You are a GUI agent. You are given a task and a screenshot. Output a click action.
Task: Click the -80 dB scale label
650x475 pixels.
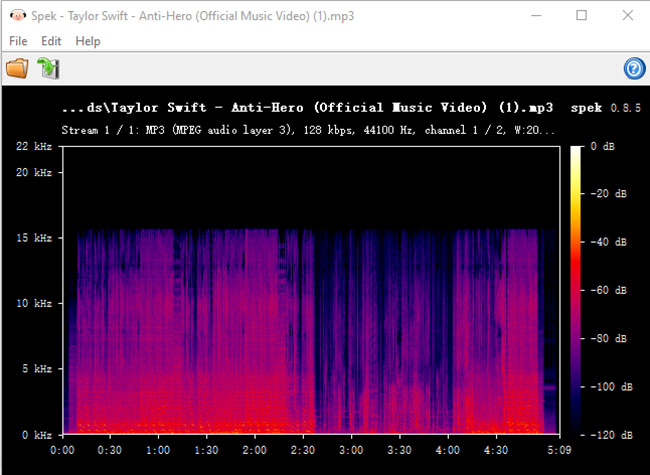[608, 339]
